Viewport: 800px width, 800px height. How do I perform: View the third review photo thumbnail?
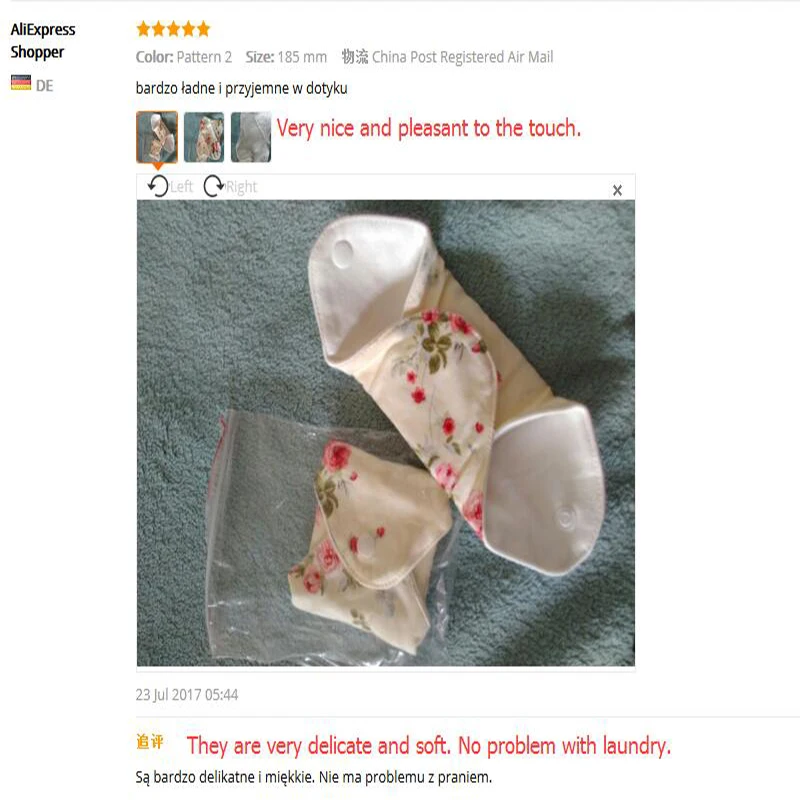click(251, 137)
